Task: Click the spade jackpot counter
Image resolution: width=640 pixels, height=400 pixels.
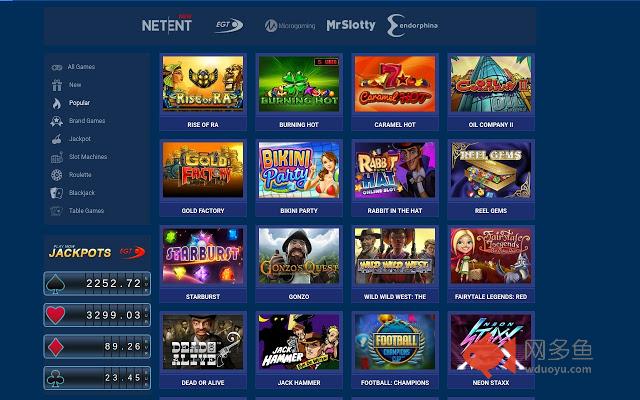Action: [x=97, y=283]
